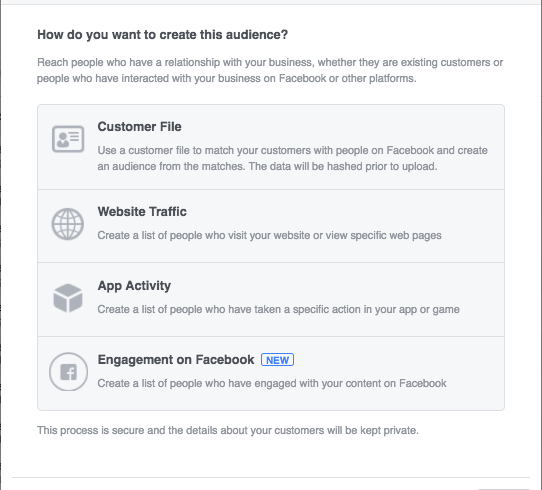Click the engaged with content description
The image size is (542, 490).
272,383
